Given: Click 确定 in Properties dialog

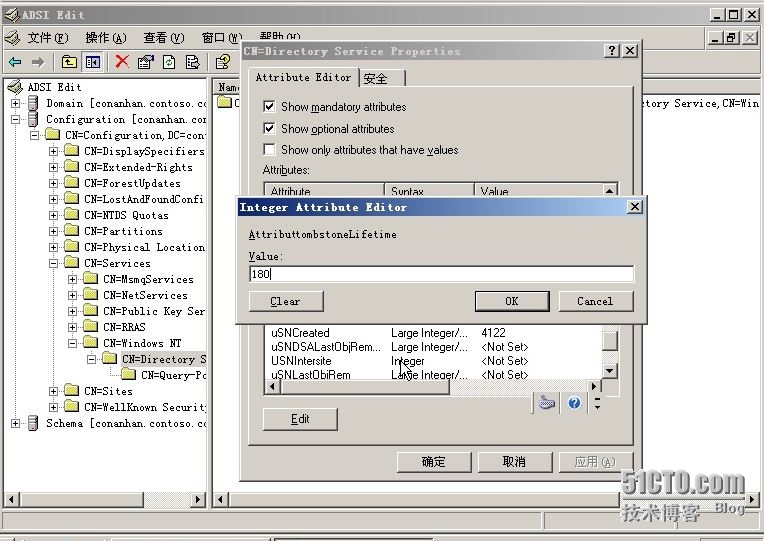Looking at the screenshot, I should click(x=434, y=462).
